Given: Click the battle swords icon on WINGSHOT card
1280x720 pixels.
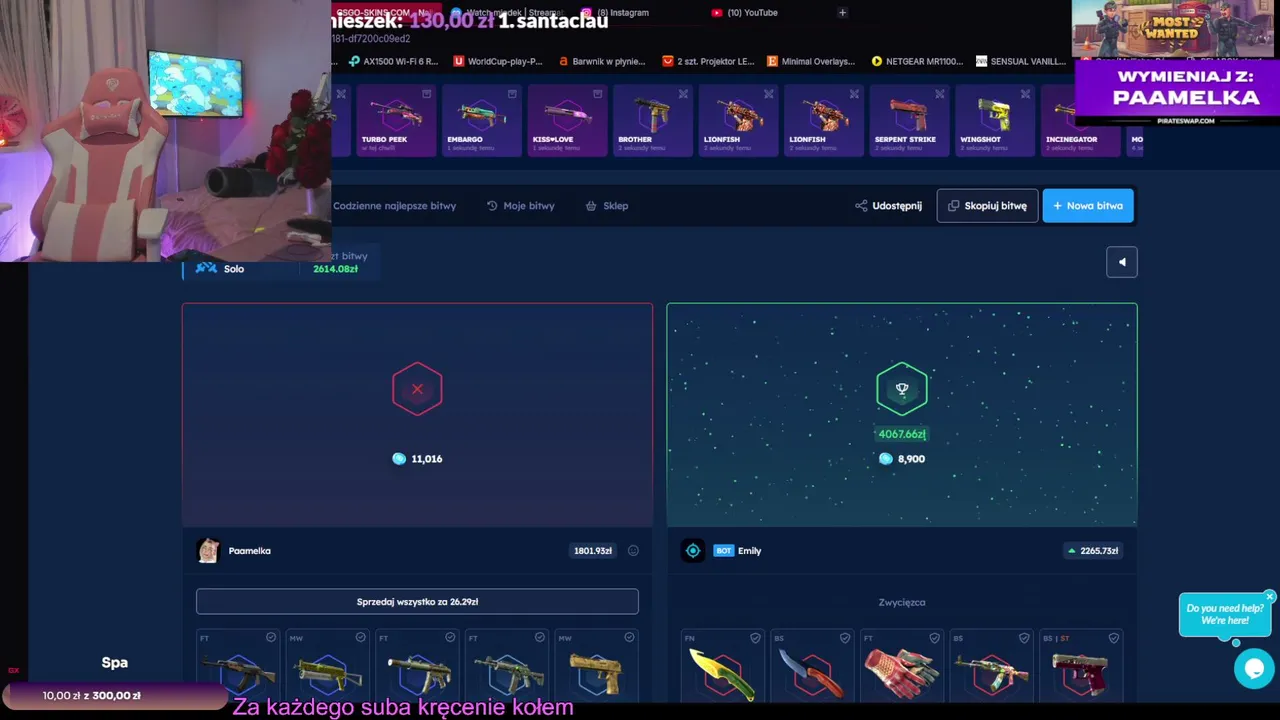Looking at the screenshot, I should [x=1025, y=94].
